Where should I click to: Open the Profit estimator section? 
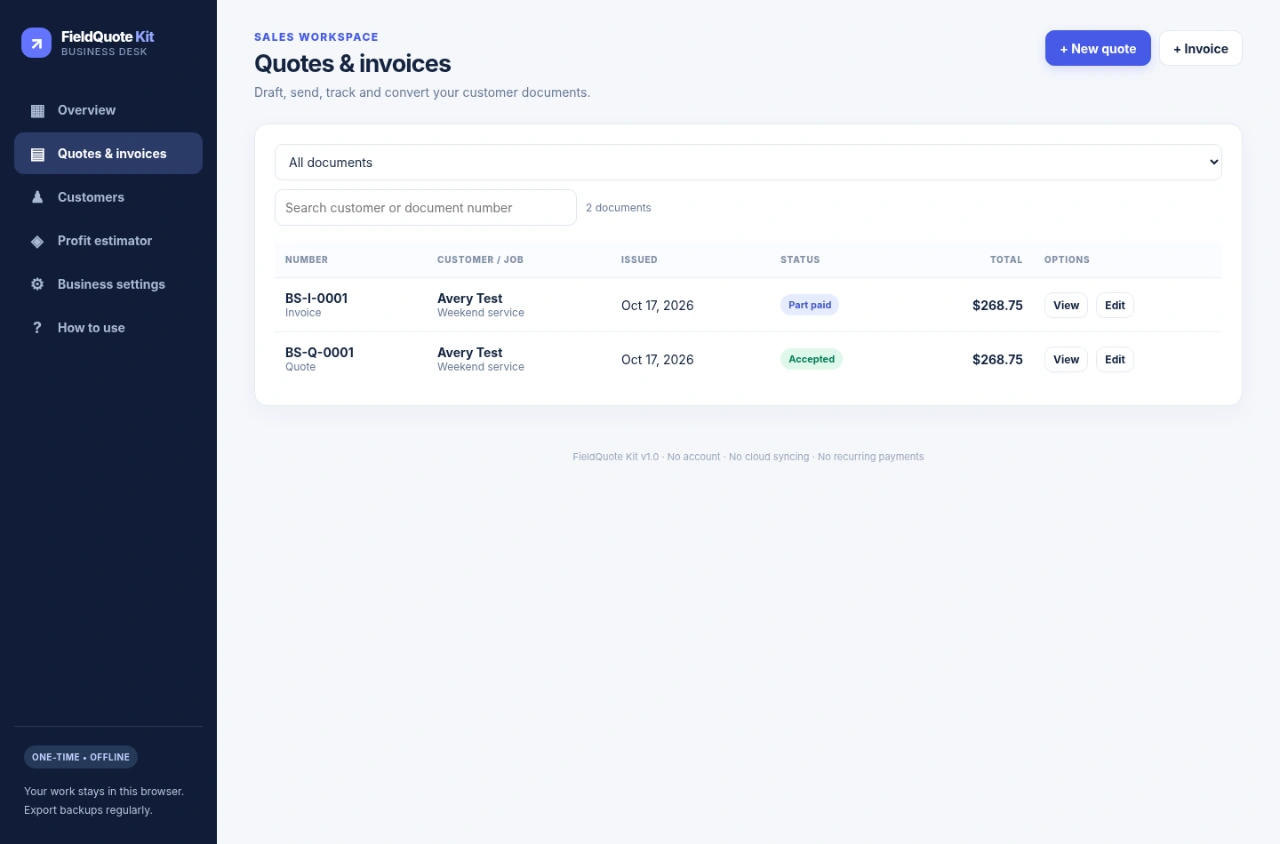click(108, 240)
